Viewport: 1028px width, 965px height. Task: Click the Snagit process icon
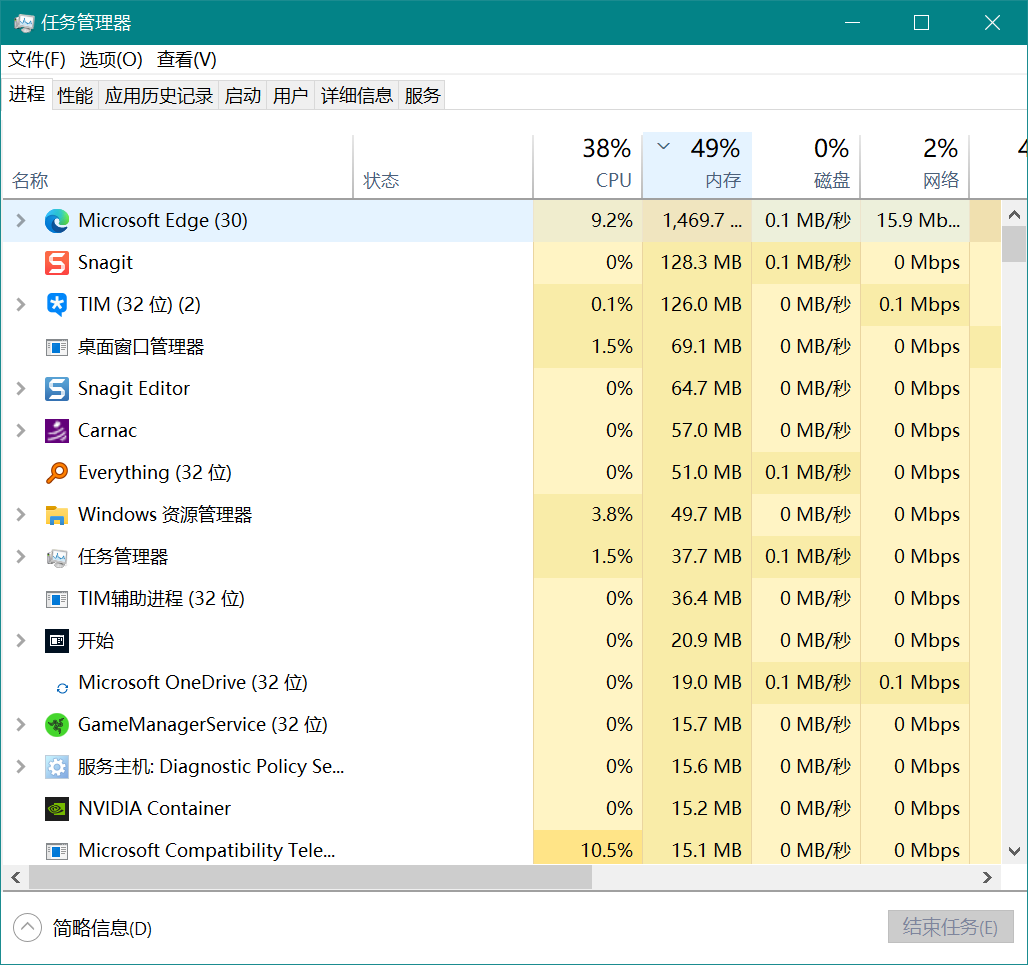coord(57,263)
